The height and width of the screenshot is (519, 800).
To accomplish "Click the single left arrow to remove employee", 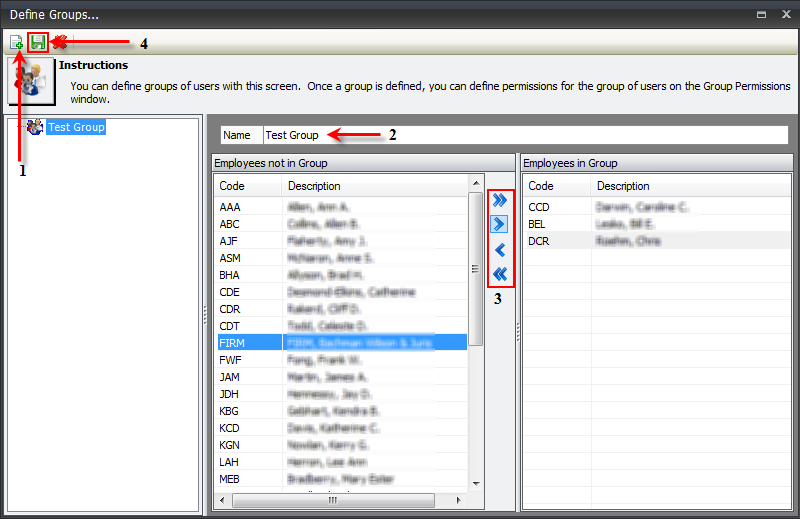I will [x=501, y=250].
